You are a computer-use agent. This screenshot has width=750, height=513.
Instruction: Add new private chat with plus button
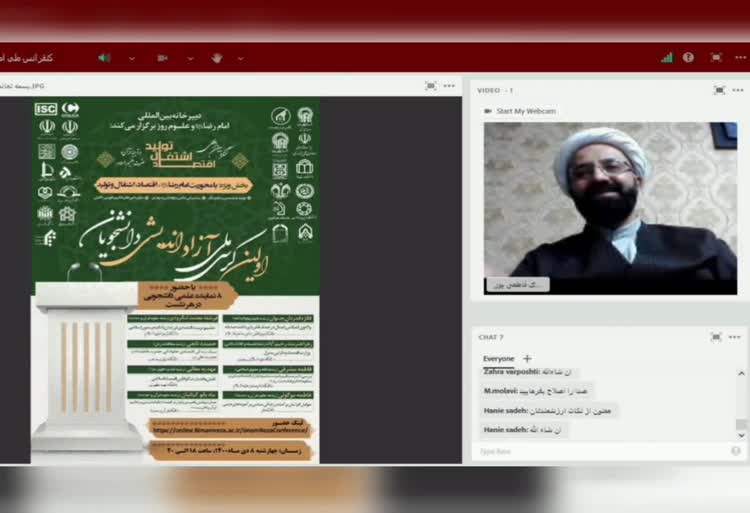[527, 358]
